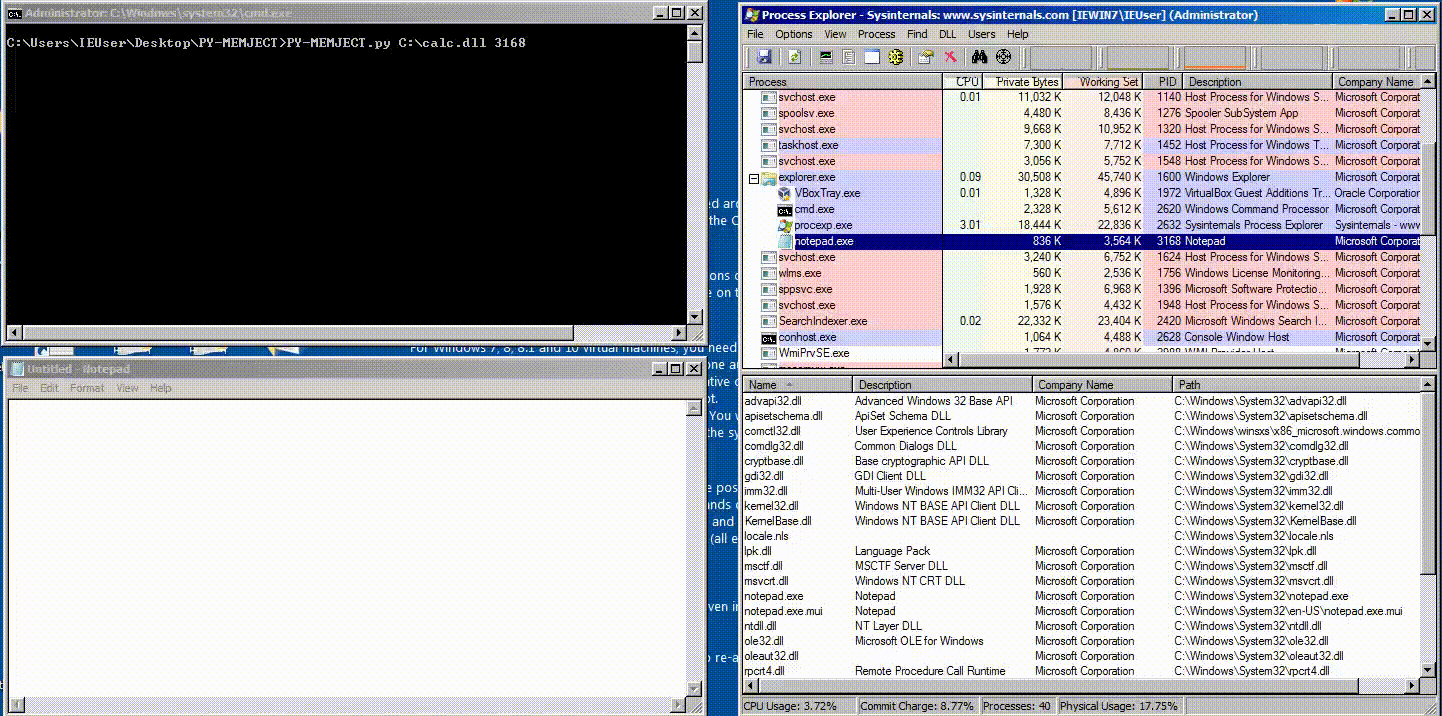Toggle the Show Lower Pane toolbar icon
The image size is (1442, 716).
871,58
